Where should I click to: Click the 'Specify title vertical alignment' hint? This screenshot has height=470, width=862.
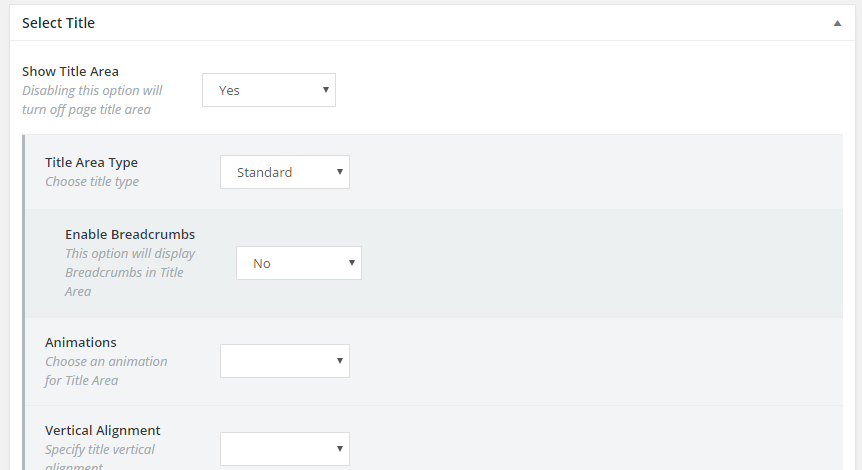(99, 450)
